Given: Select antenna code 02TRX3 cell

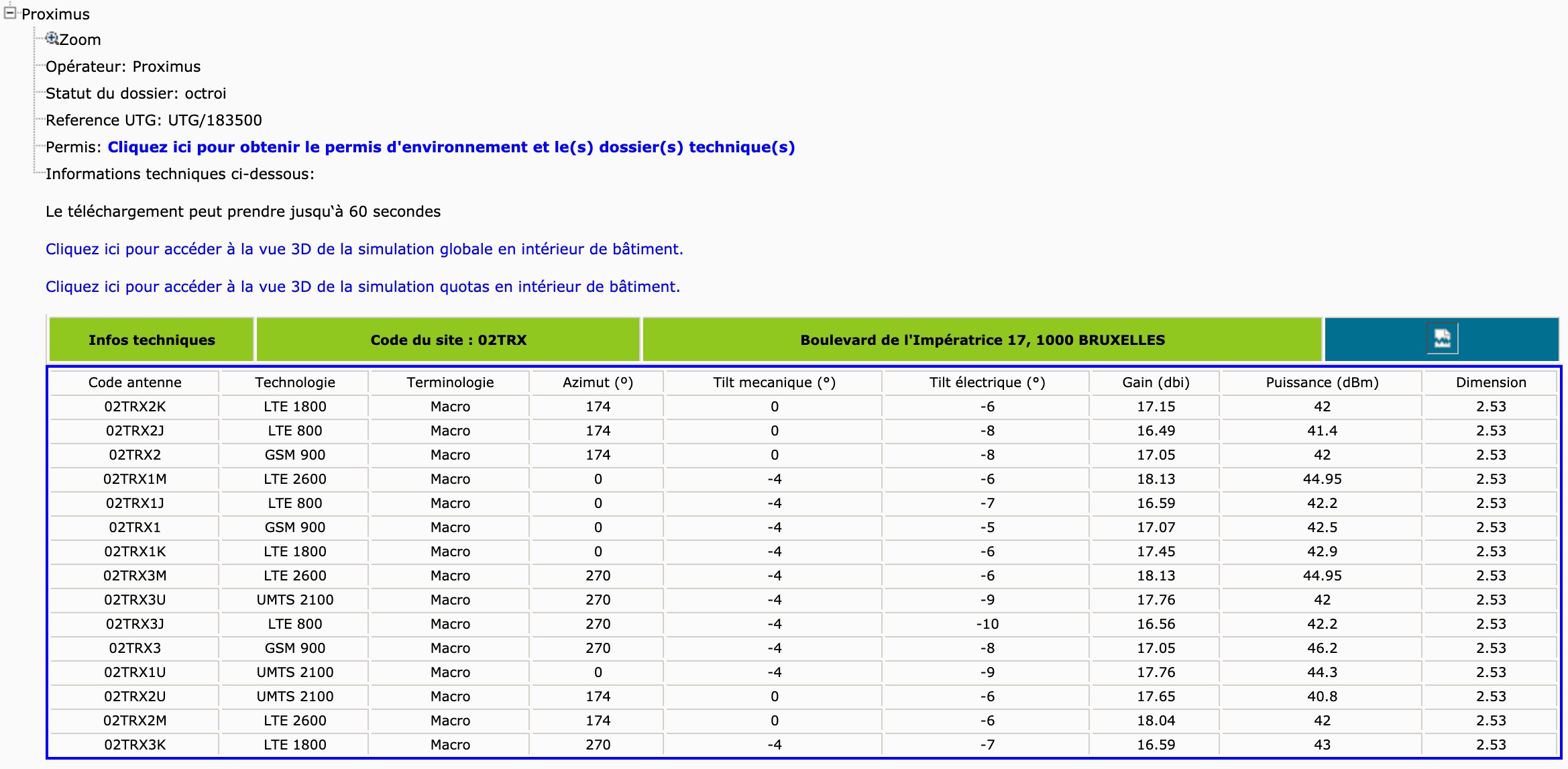Looking at the screenshot, I should [135, 648].
